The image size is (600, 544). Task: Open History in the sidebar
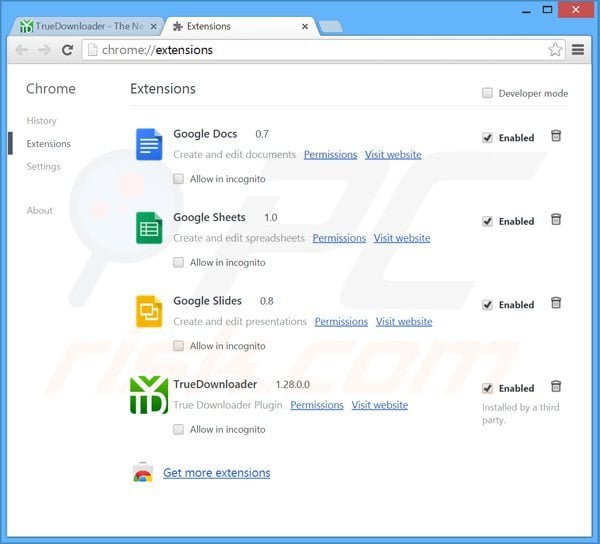(x=41, y=121)
